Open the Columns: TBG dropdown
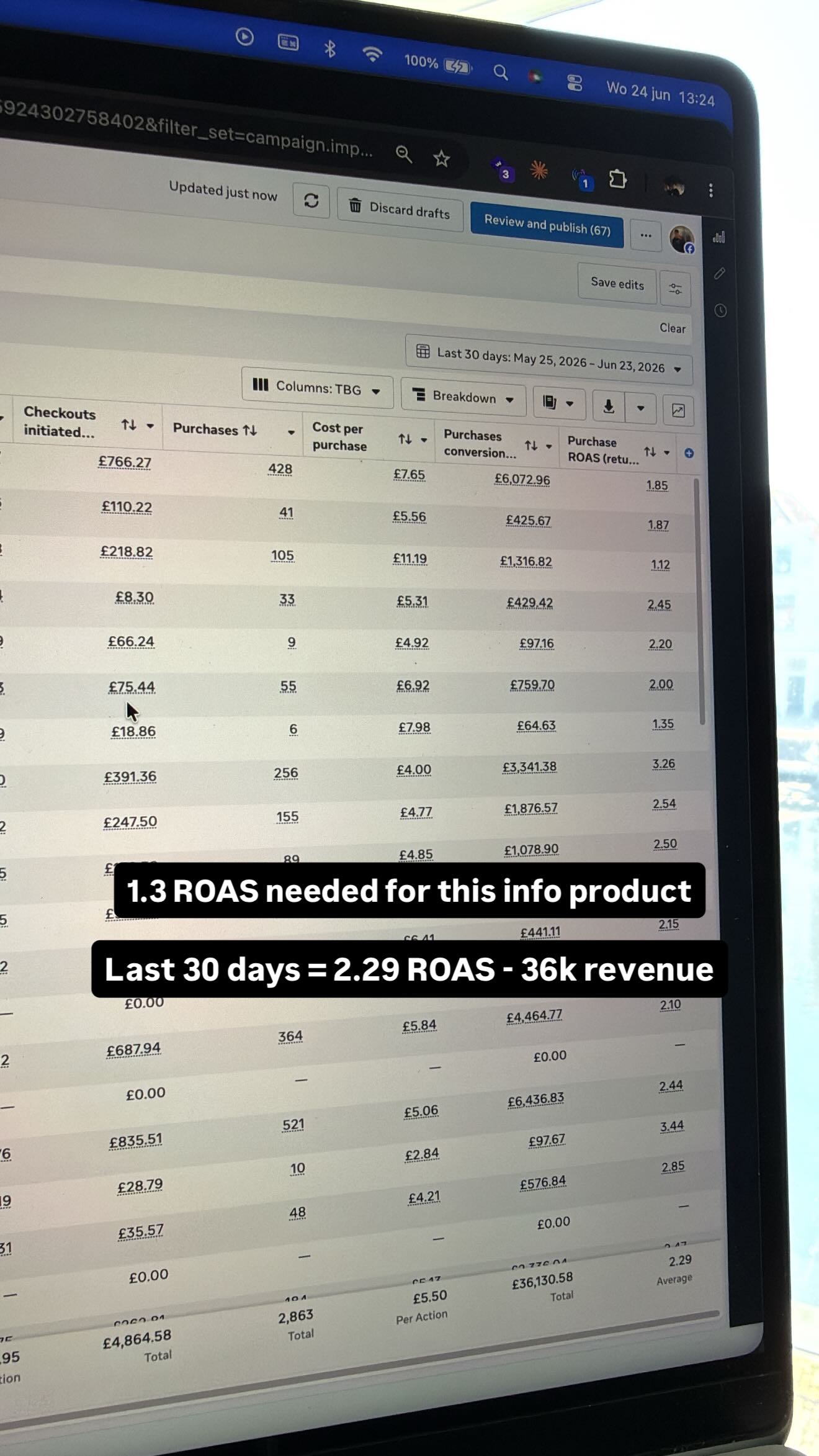The height and width of the screenshot is (1456, 819). tap(317, 388)
